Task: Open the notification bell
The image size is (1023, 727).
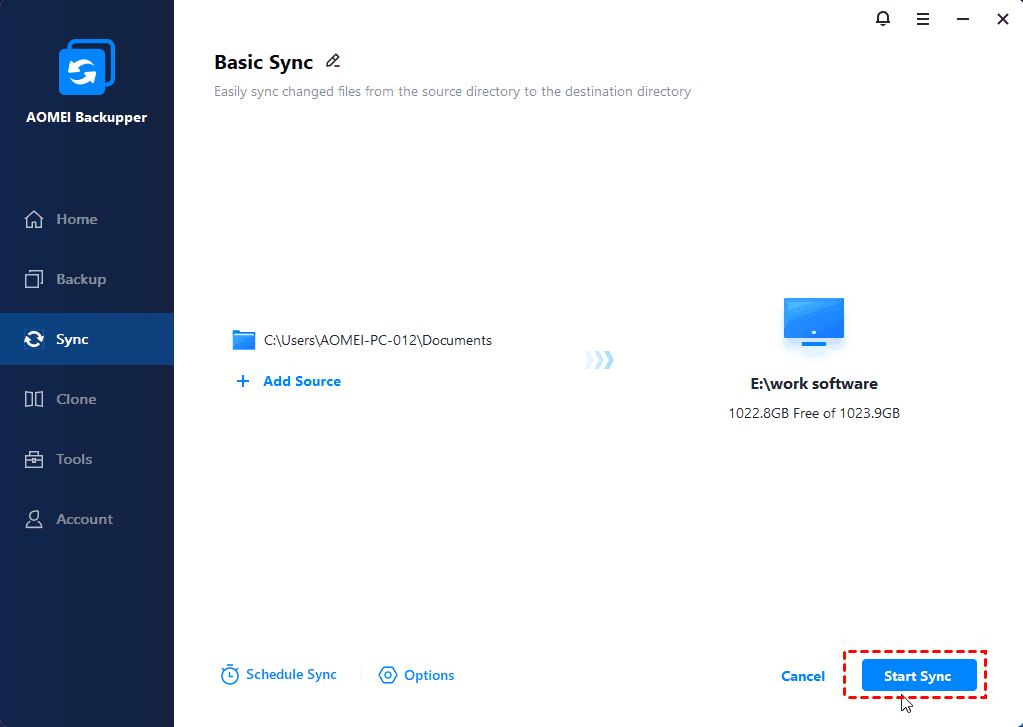Action: click(x=883, y=18)
